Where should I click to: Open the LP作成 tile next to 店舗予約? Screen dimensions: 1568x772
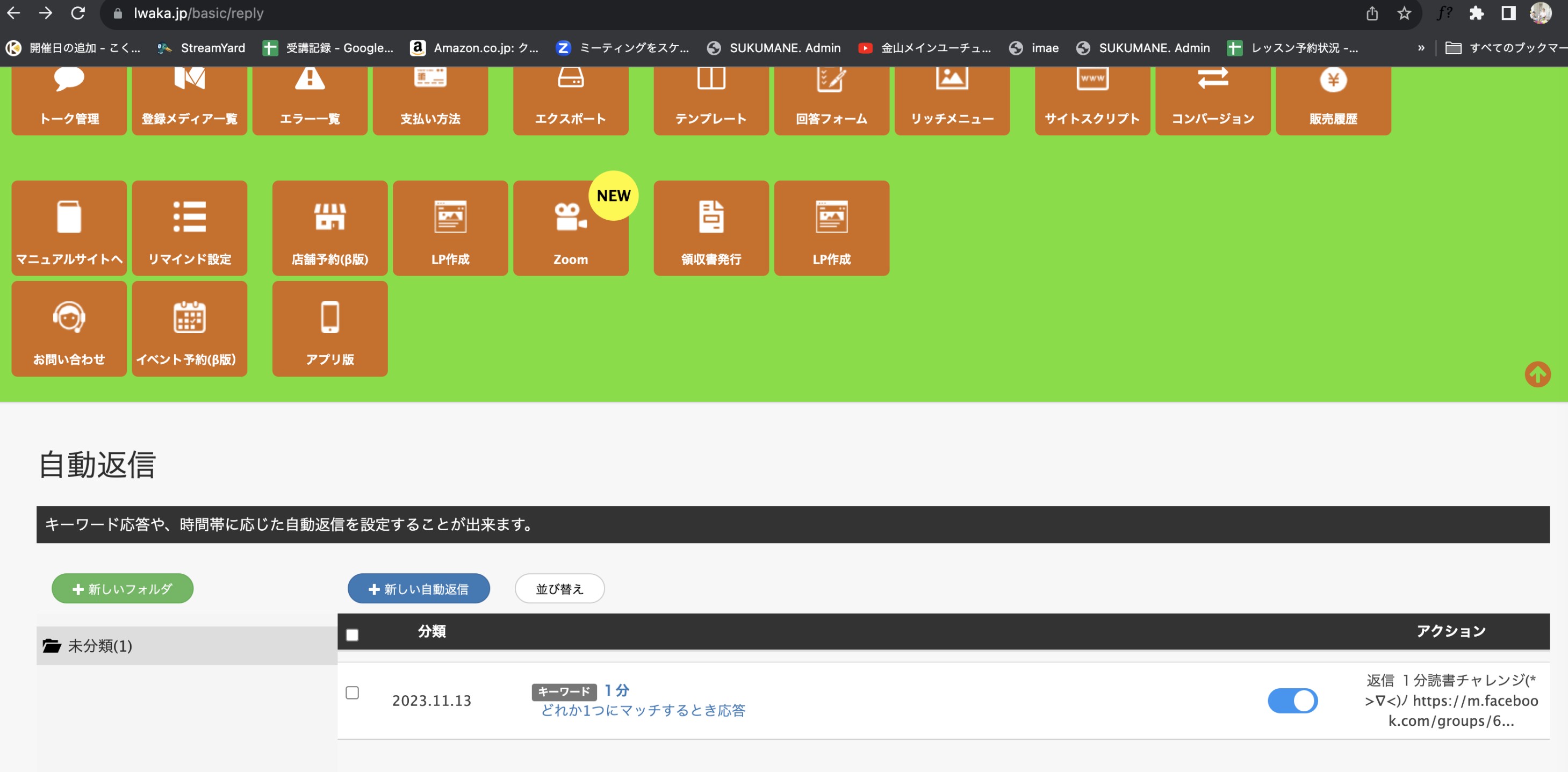[450, 228]
